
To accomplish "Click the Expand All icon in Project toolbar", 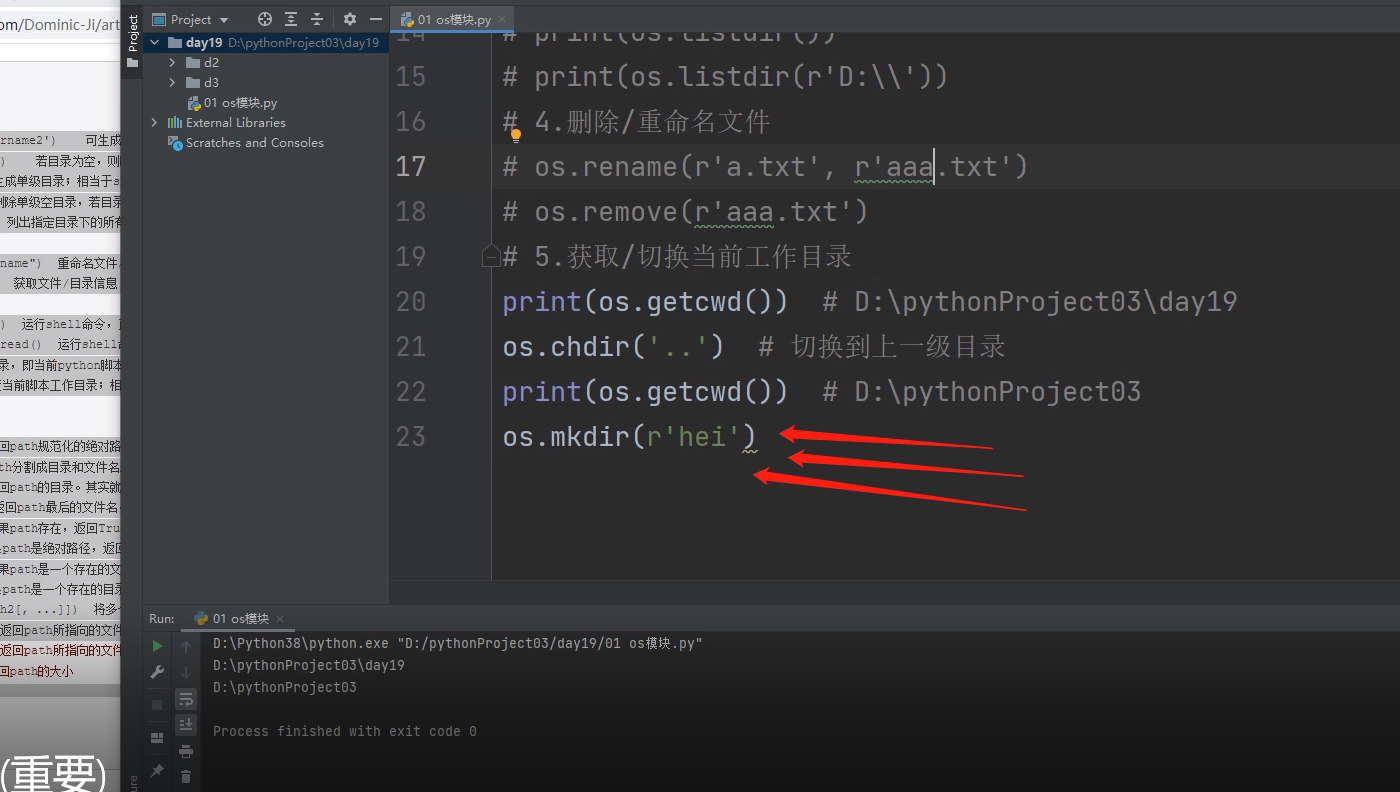I will (291, 19).
